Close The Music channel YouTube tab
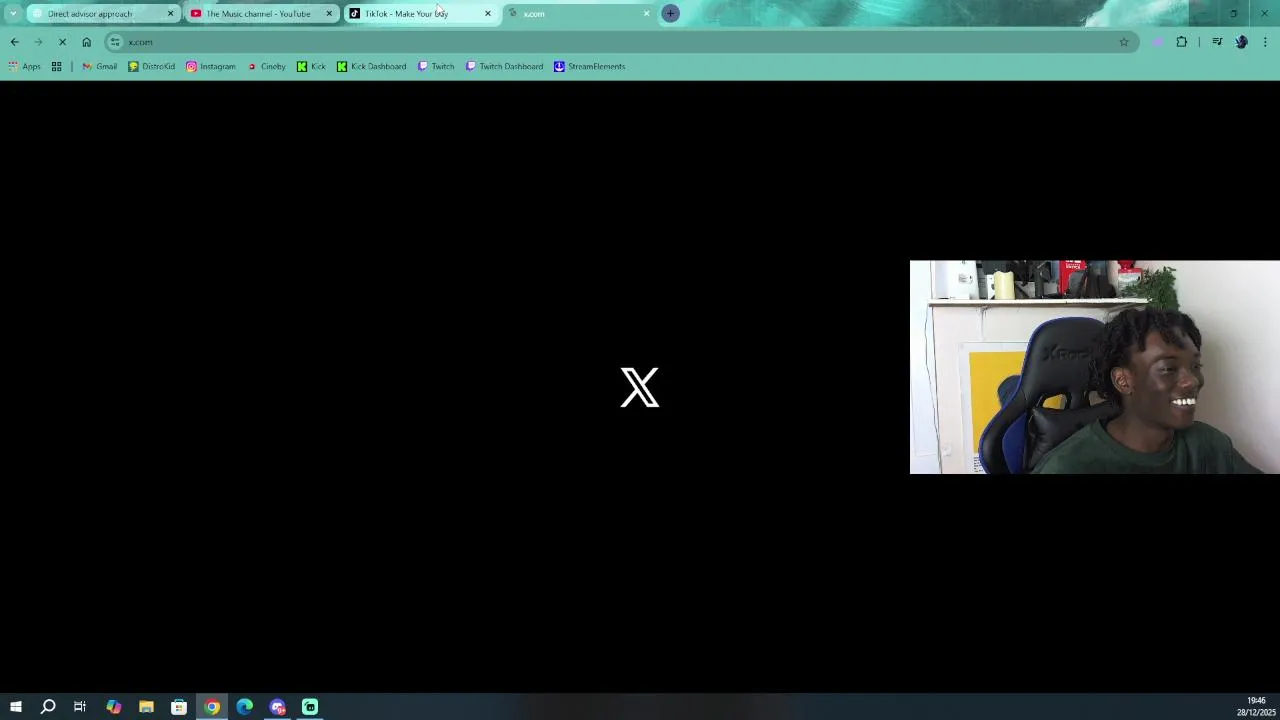1280x720 pixels. coord(329,13)
